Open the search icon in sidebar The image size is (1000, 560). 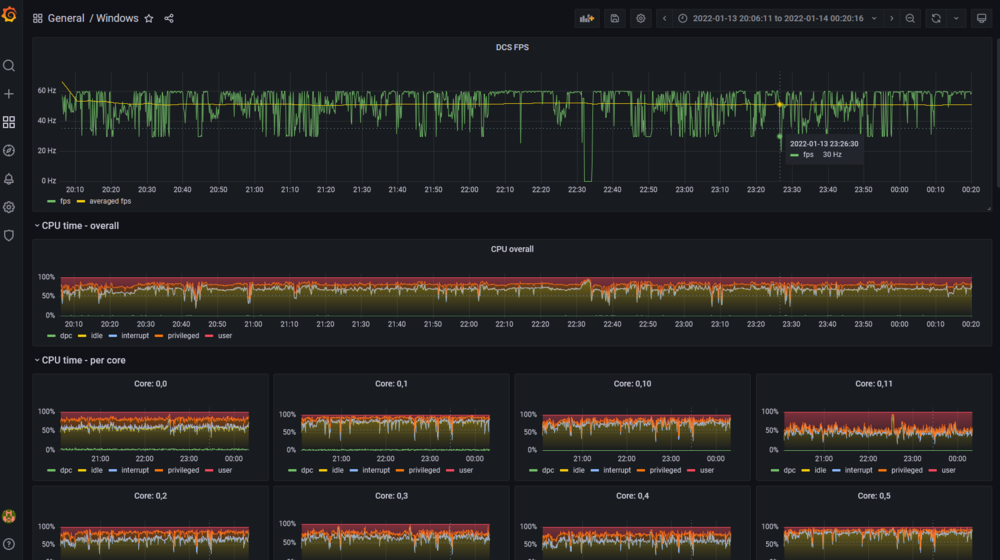click(9, 66)
